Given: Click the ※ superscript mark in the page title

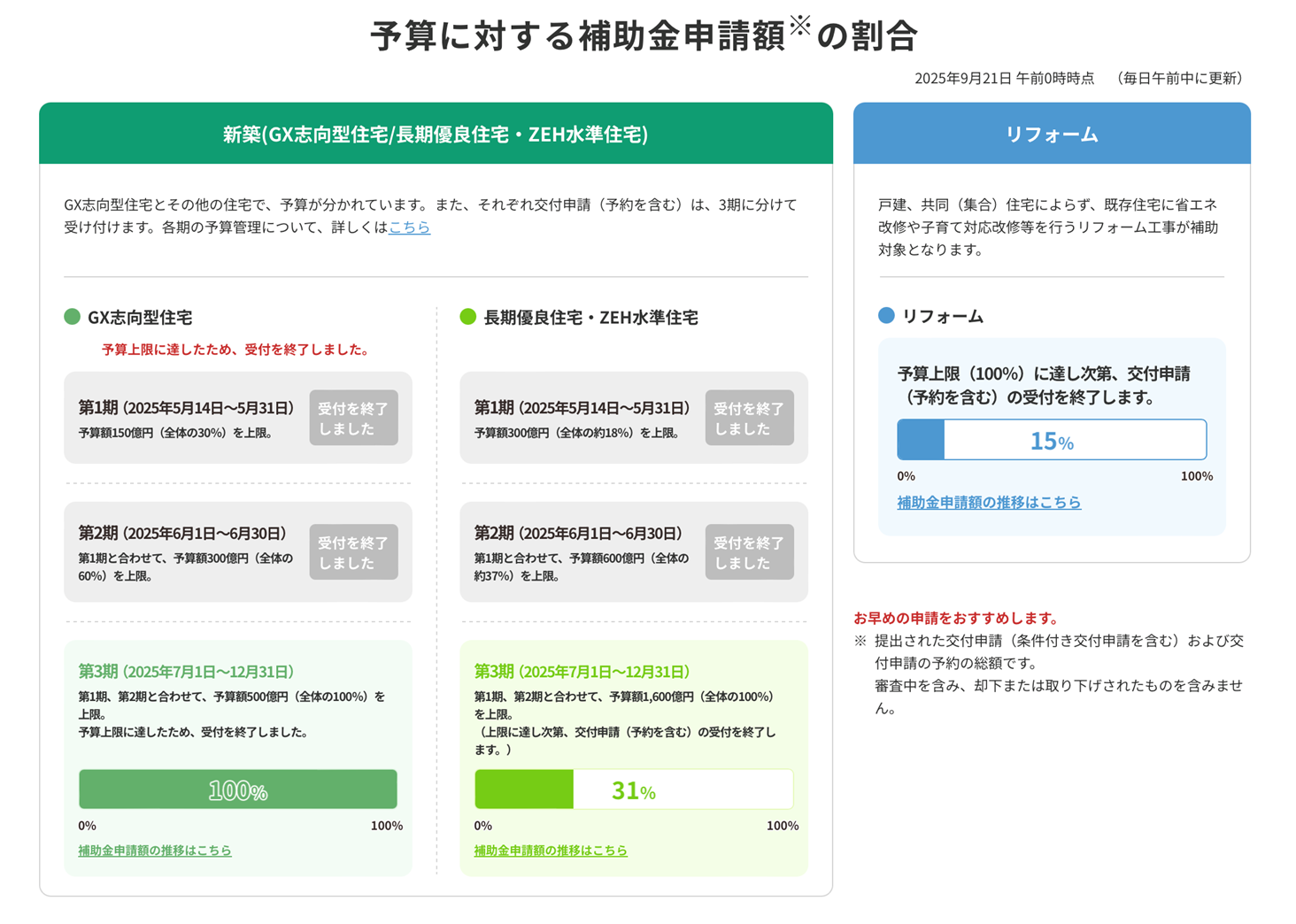Looking at the screenshot, I should [800, 25].
